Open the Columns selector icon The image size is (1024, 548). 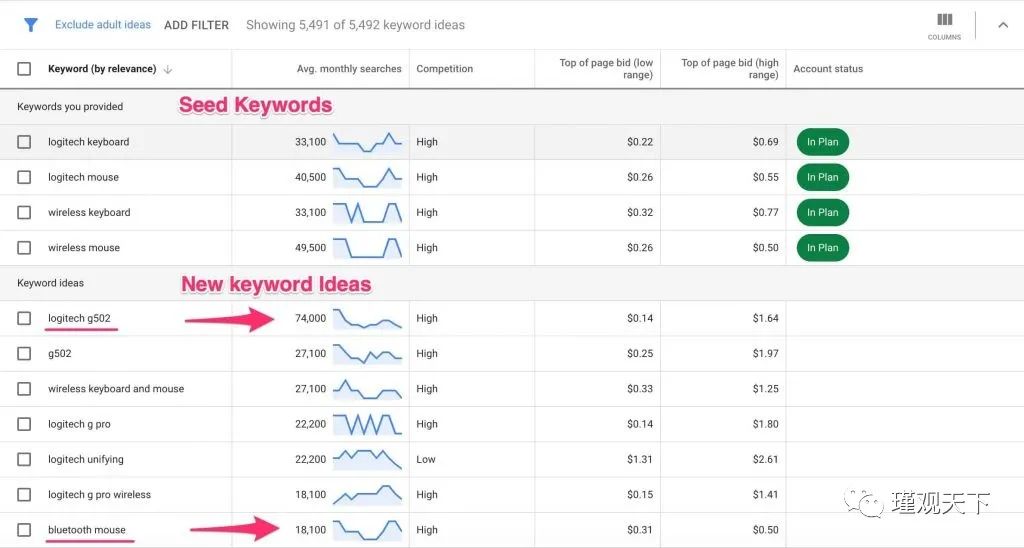click(944, 23)
